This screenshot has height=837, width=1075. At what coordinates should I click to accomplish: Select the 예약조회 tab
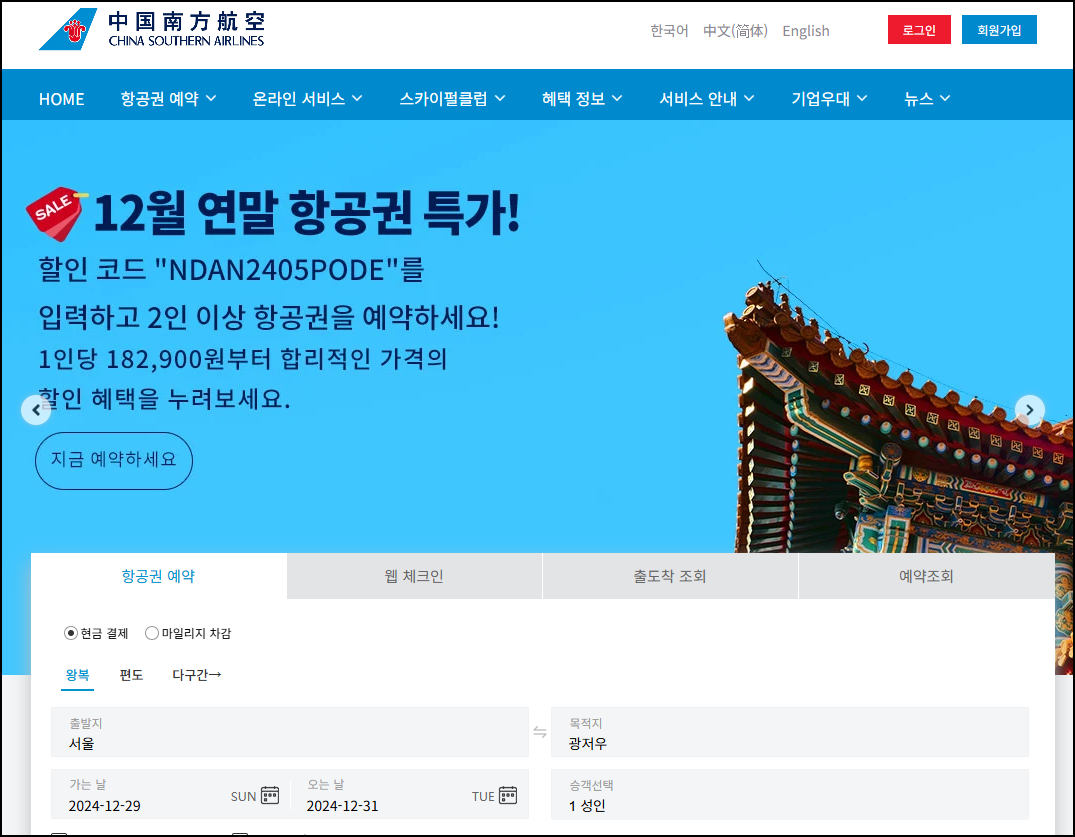pos(926,576)
